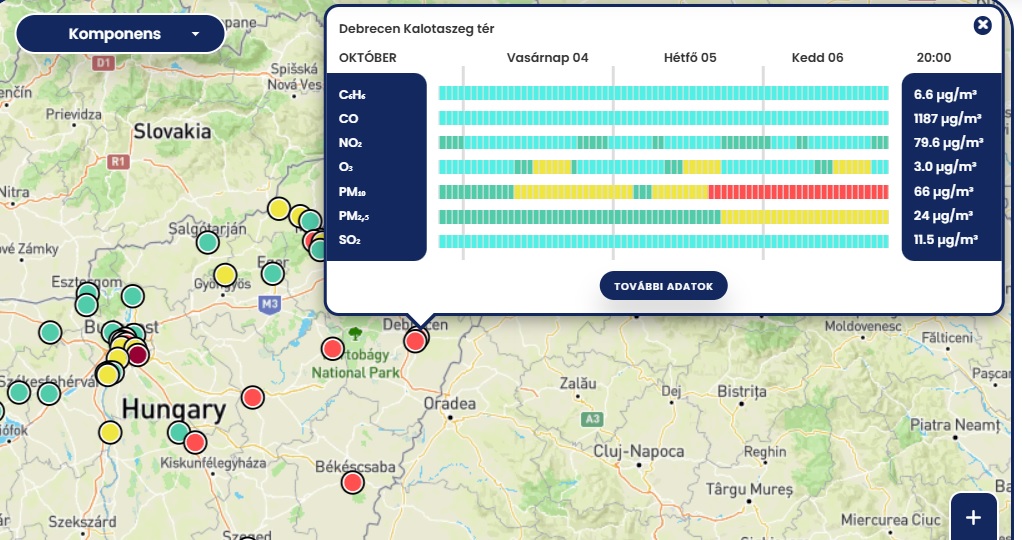
Task: Click the Debrecen Kalotaszeg tér title
Action: [x=416, y=29]
